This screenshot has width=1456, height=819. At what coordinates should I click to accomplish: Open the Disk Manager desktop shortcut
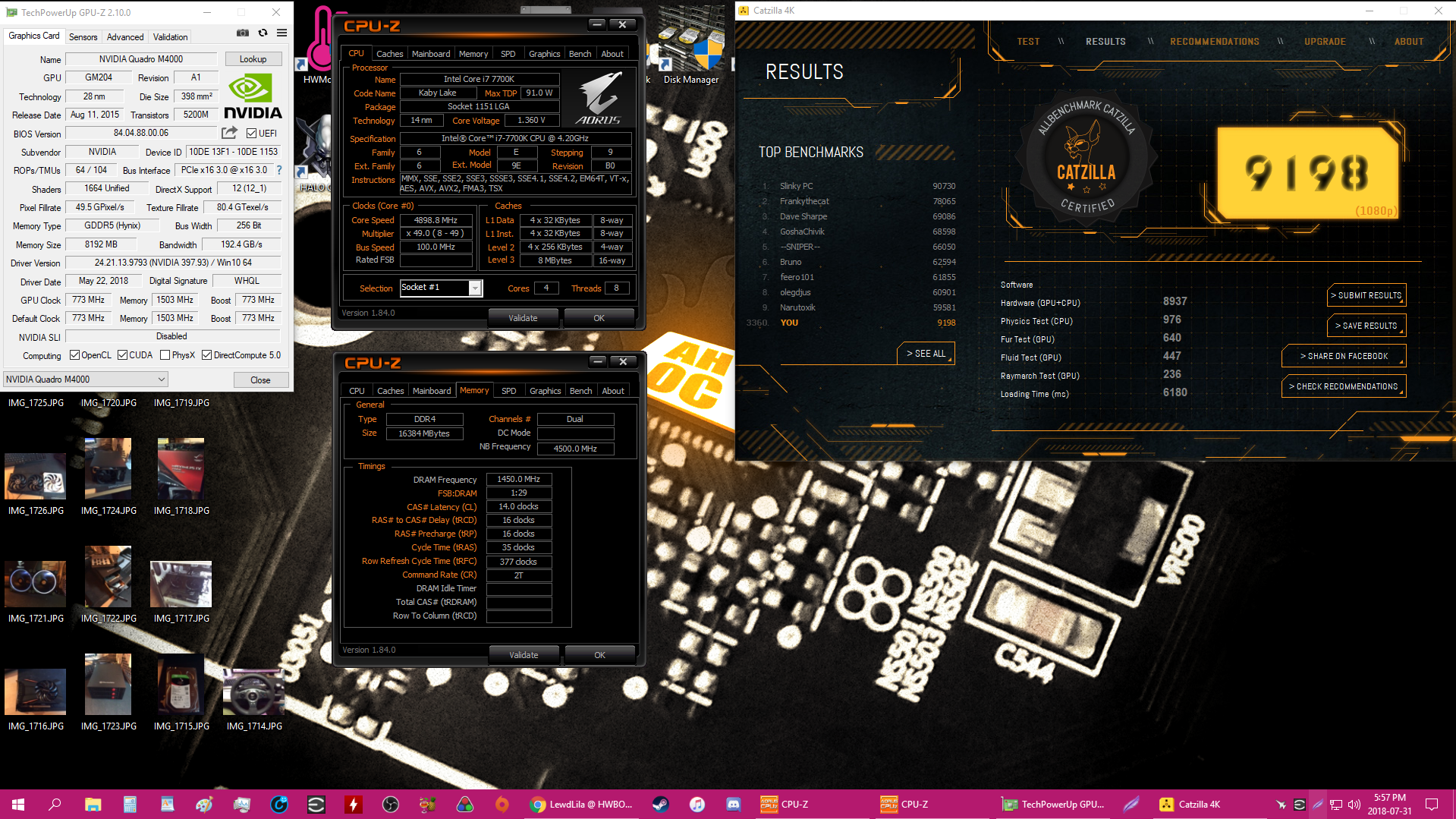pos(690,47)
